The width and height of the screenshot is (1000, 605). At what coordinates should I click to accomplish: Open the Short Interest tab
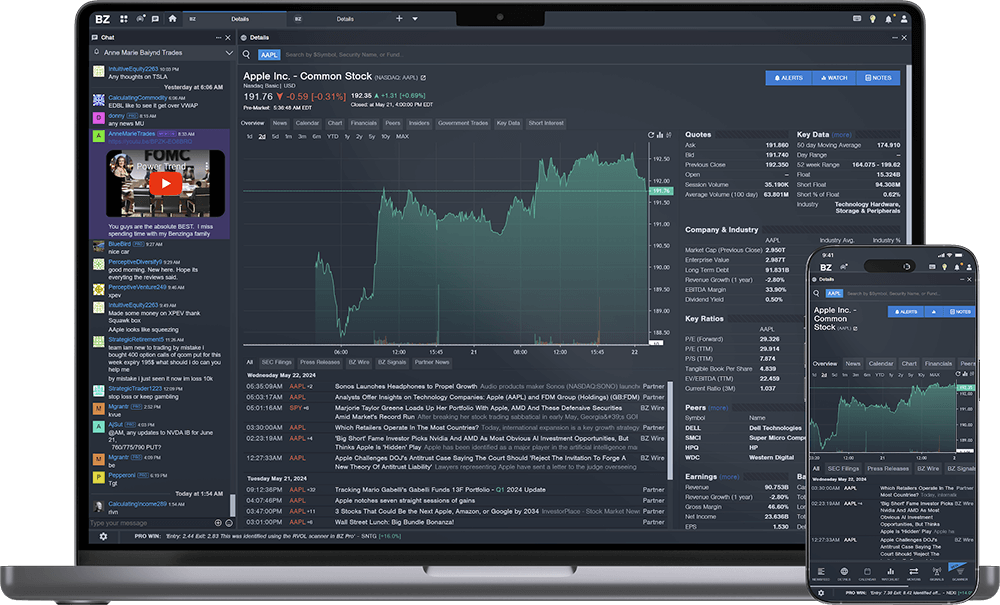pyautogui.click(x=546, y=123)
